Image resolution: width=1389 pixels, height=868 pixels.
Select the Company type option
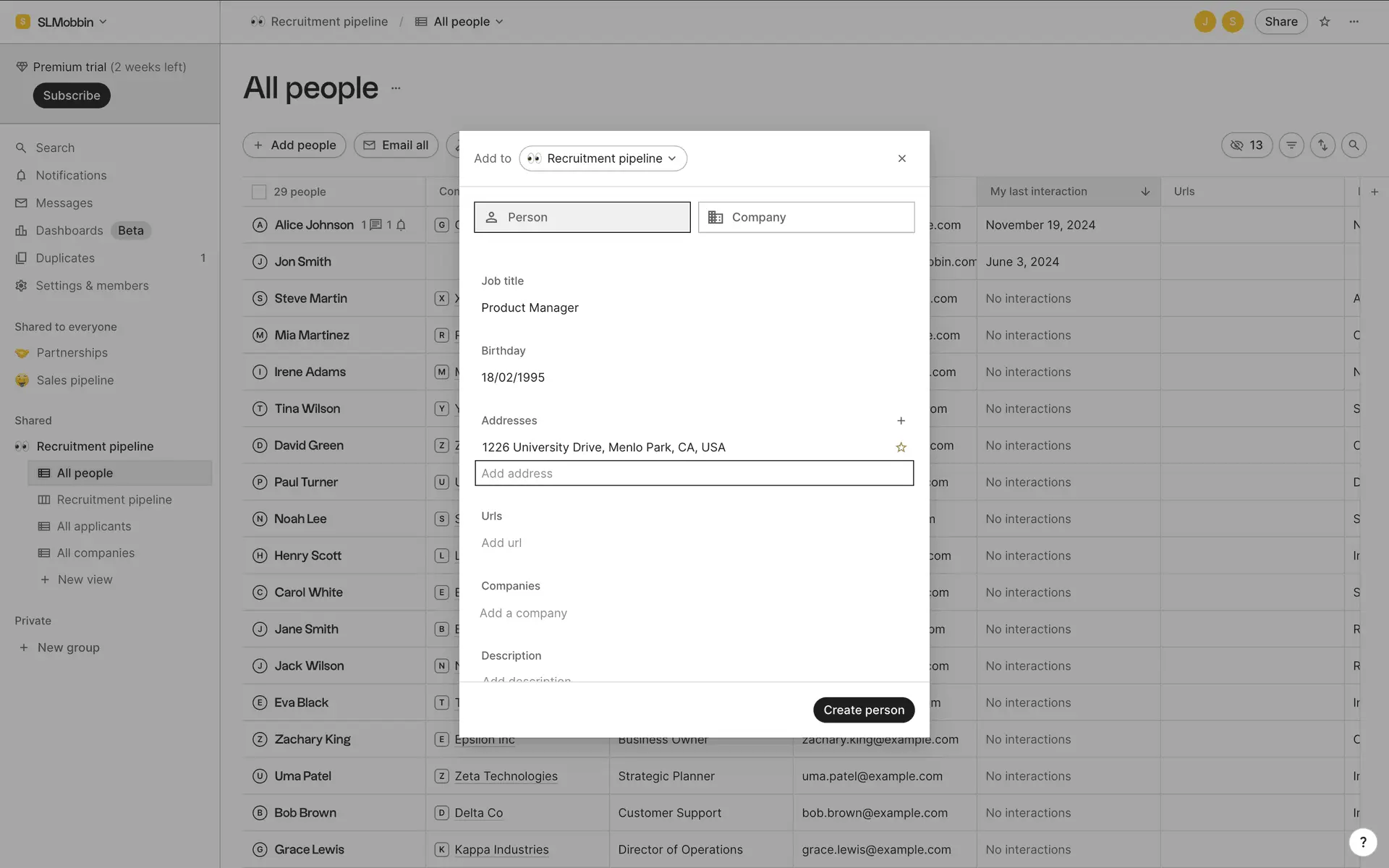806,217
